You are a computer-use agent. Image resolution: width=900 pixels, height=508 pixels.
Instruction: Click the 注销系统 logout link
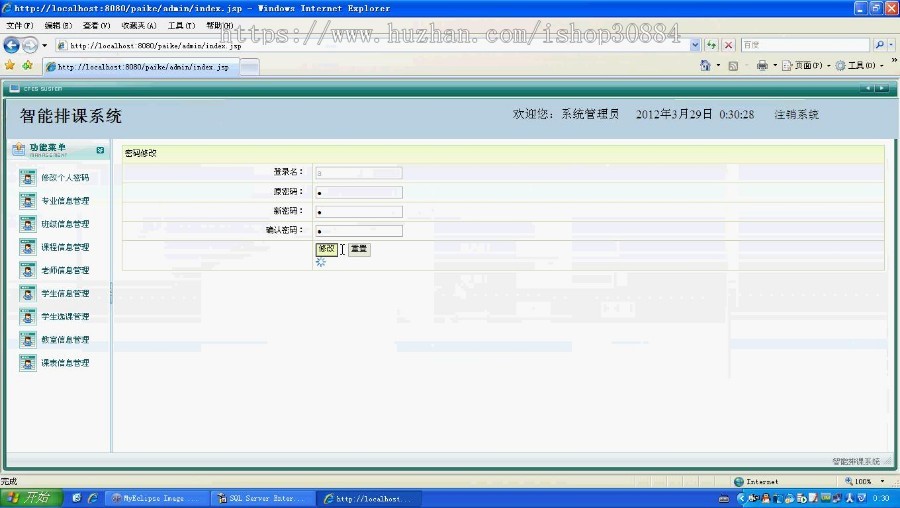(x=796, y=115)
